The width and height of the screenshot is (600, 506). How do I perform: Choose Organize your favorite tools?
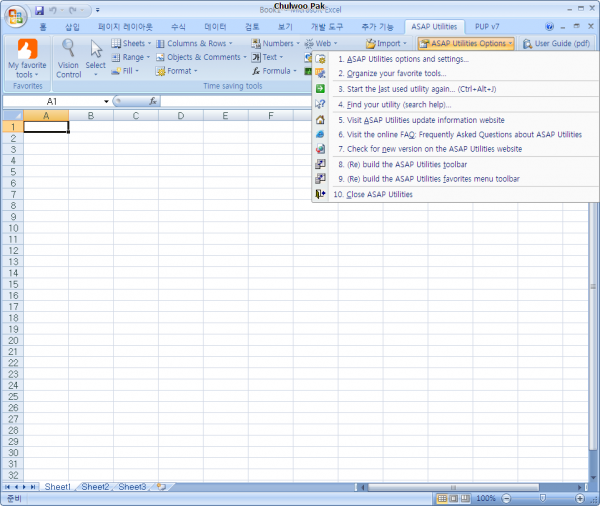[455, 73]
